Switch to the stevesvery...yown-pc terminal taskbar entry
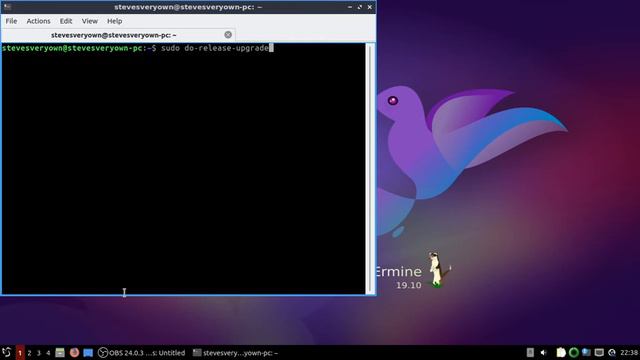Screen dimensions: 640x360 235,353
